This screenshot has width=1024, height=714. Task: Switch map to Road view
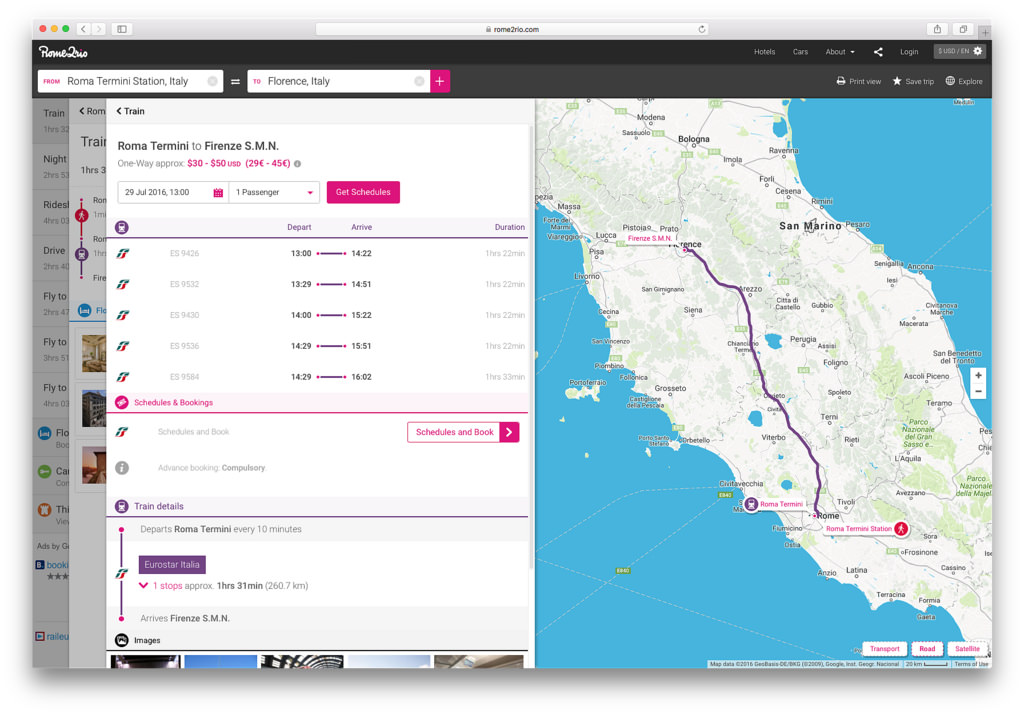(x=927, y=649)
